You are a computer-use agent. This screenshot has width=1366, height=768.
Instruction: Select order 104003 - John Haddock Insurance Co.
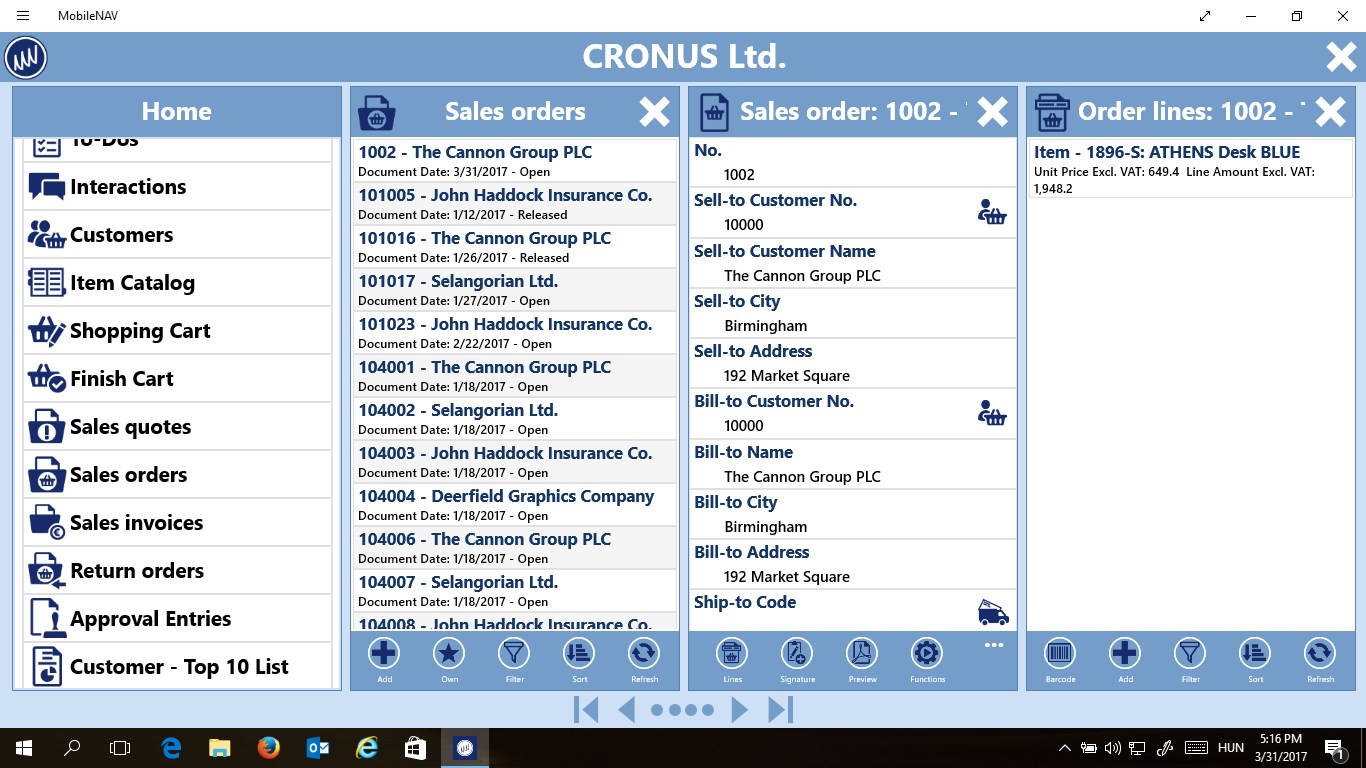(x=515, y=462)
